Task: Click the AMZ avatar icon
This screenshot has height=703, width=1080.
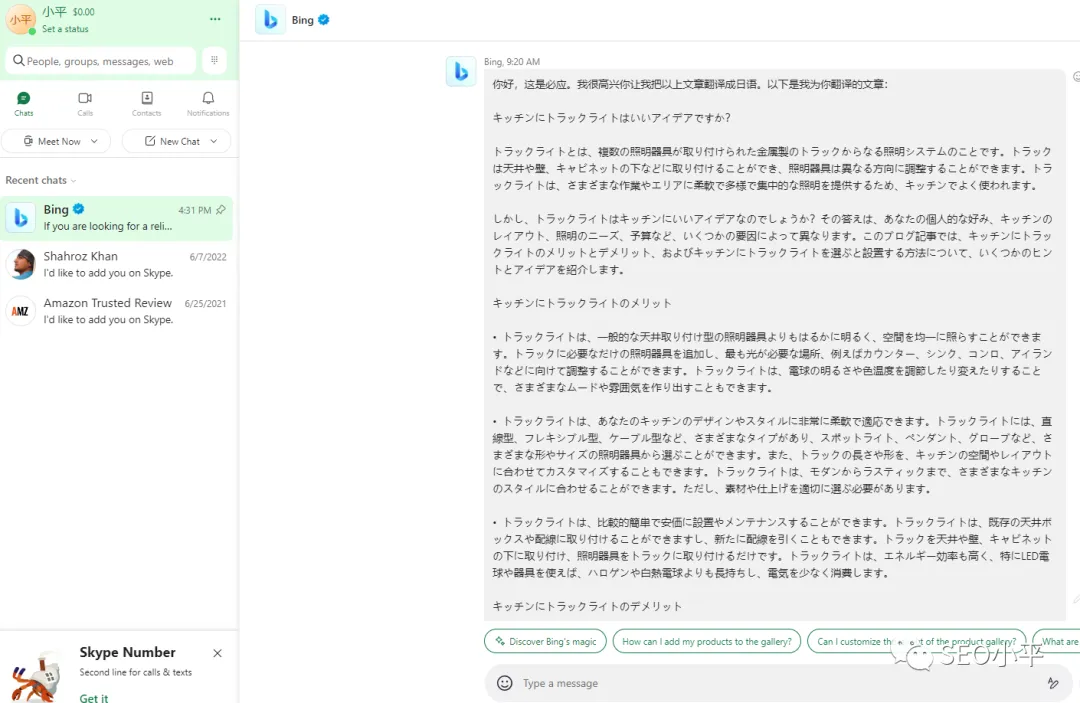Action: [x=21, y=311]
